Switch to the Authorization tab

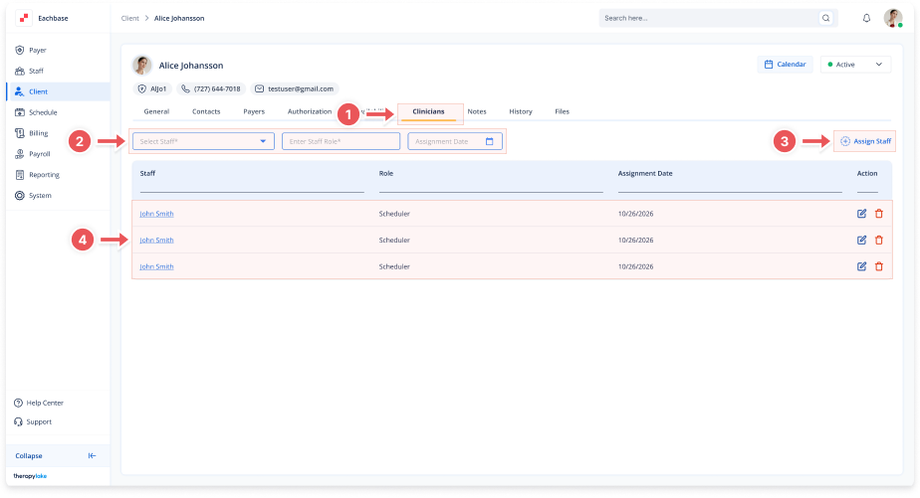coord(309,112)
